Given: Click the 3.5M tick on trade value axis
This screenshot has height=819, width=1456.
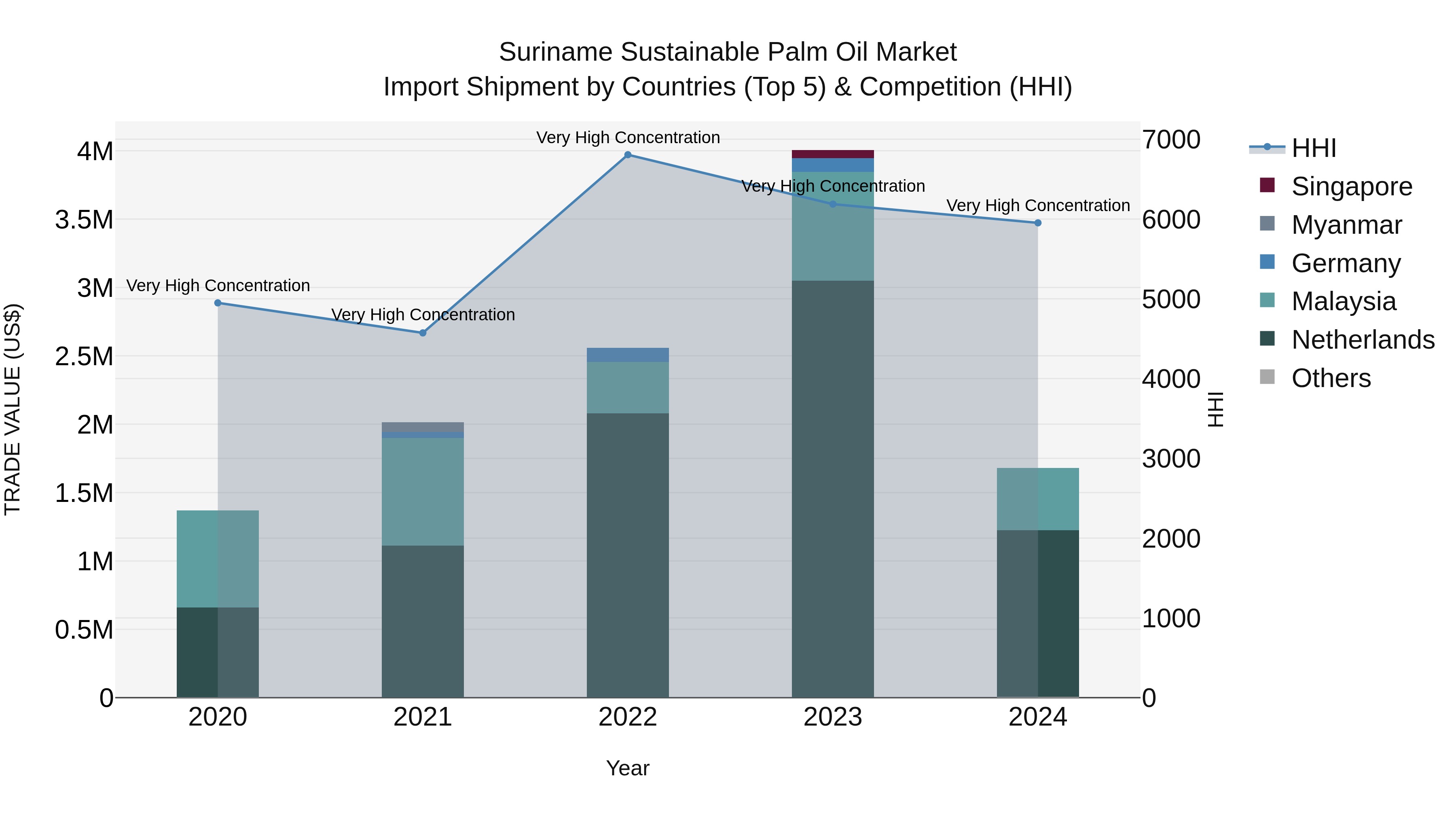Looking at the screenshot, I should tap(84, 220).
